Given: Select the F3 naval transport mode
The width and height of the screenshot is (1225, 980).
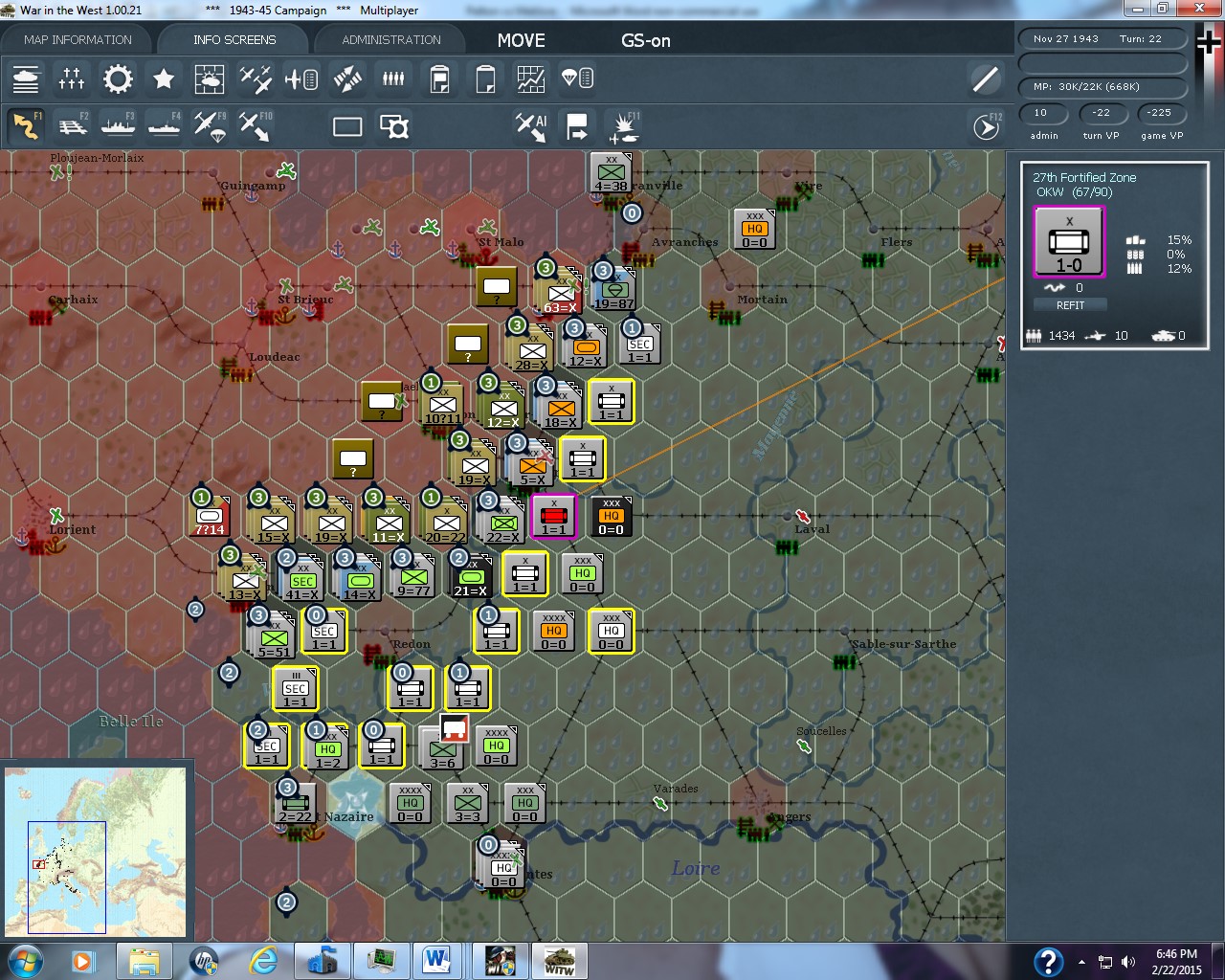Looking at the screenshot, I should pos(118,126).
